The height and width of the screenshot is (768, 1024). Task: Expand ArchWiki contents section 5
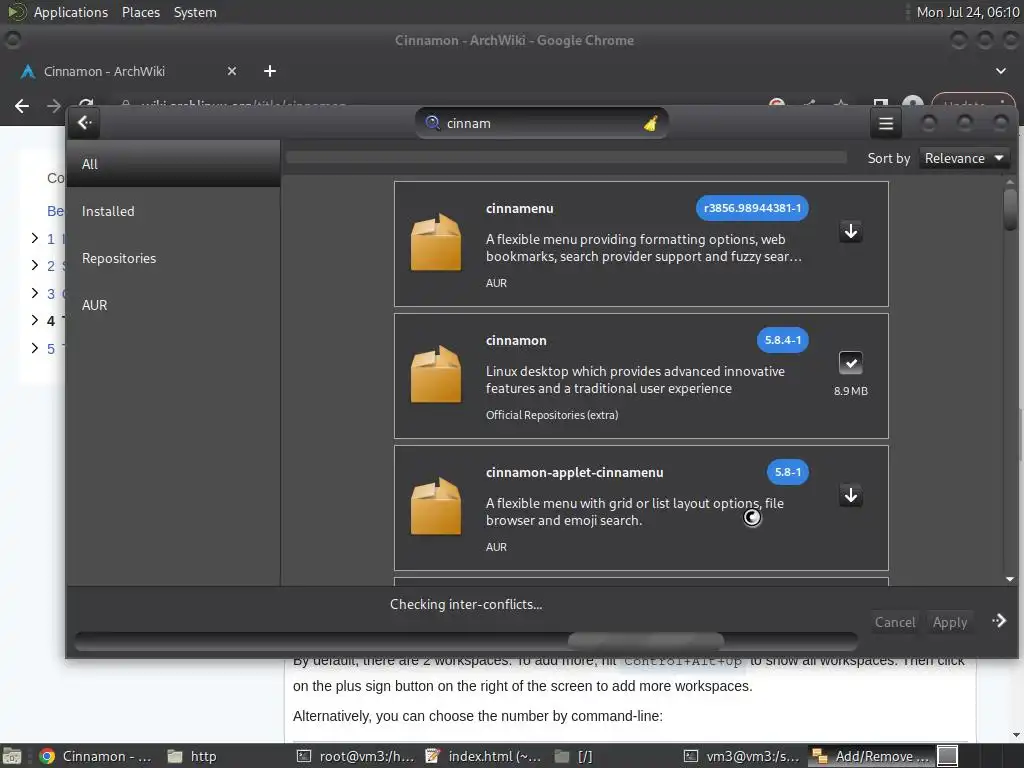point(35,348)
